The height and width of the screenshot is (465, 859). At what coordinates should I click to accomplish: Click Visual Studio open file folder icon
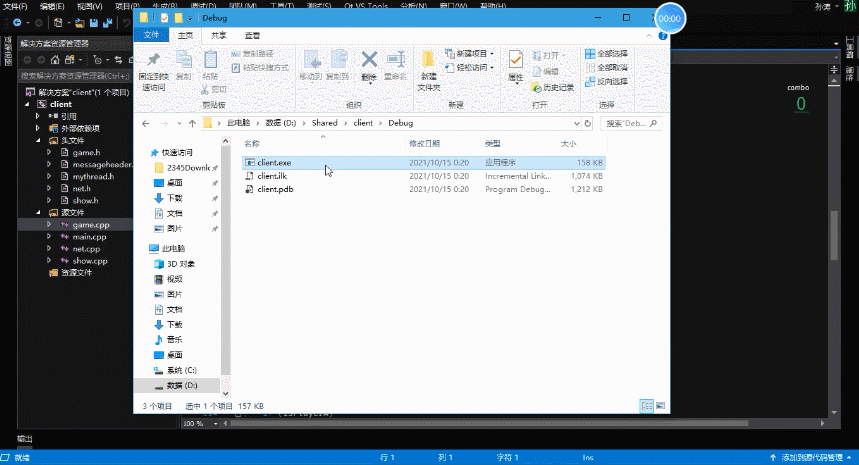tap(80, 23)
